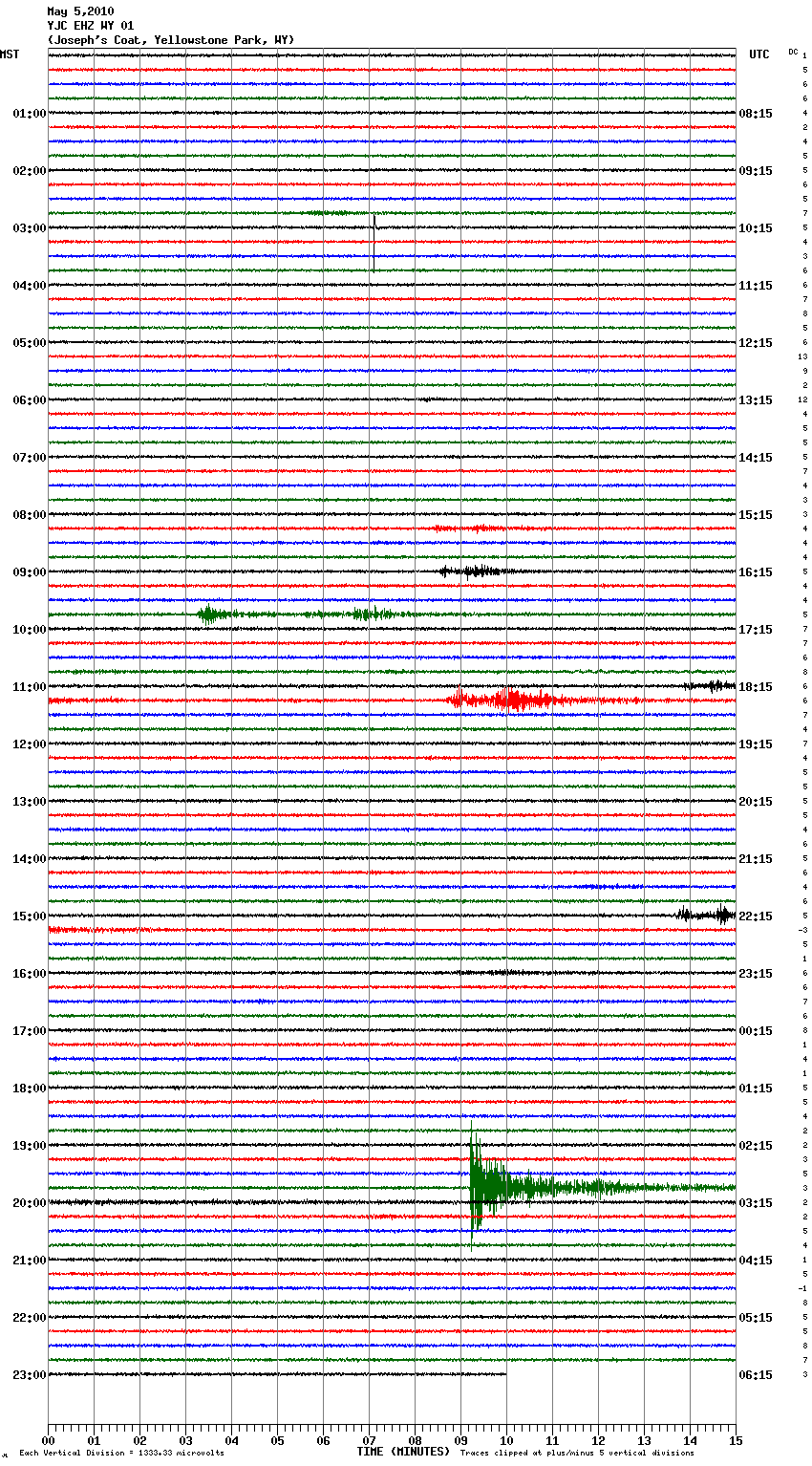Click the "09" minute axis tick label

pos(460,1440)
